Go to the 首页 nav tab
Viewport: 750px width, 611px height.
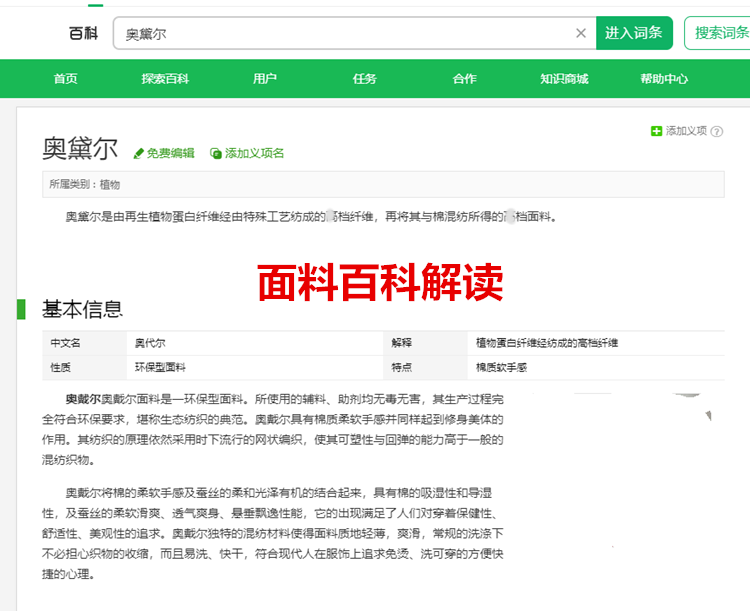click(65, 79)
